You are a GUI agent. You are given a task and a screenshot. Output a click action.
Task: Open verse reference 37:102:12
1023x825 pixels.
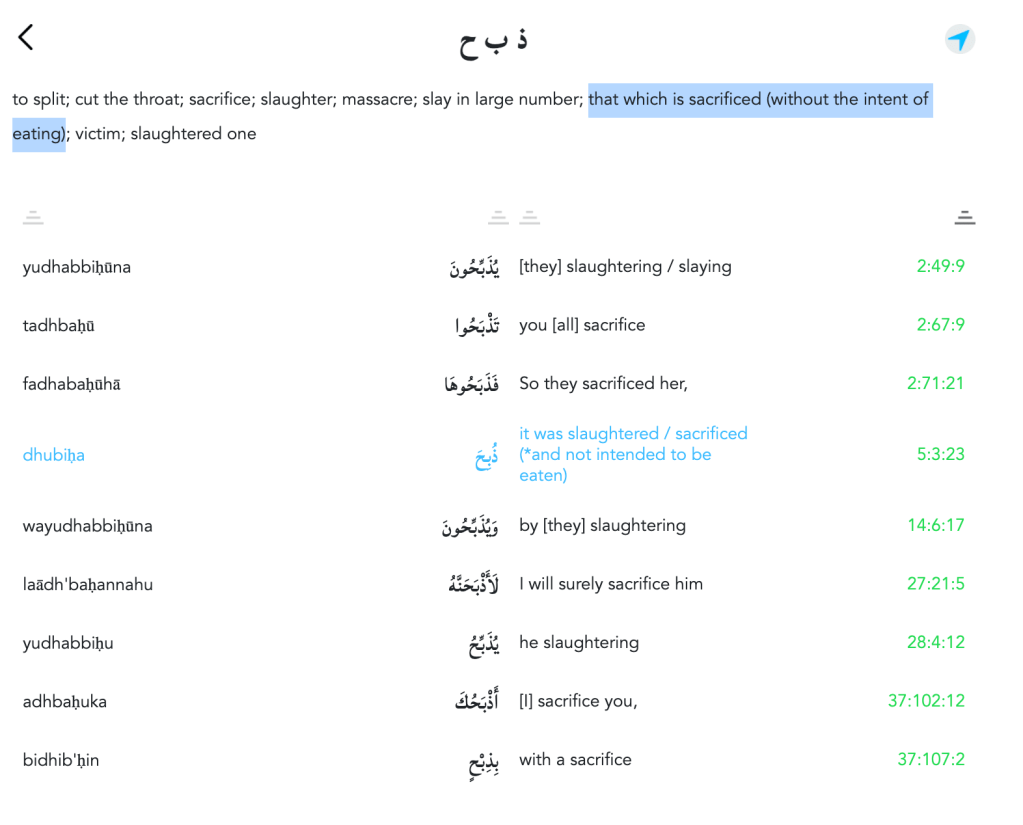(926, 701)
